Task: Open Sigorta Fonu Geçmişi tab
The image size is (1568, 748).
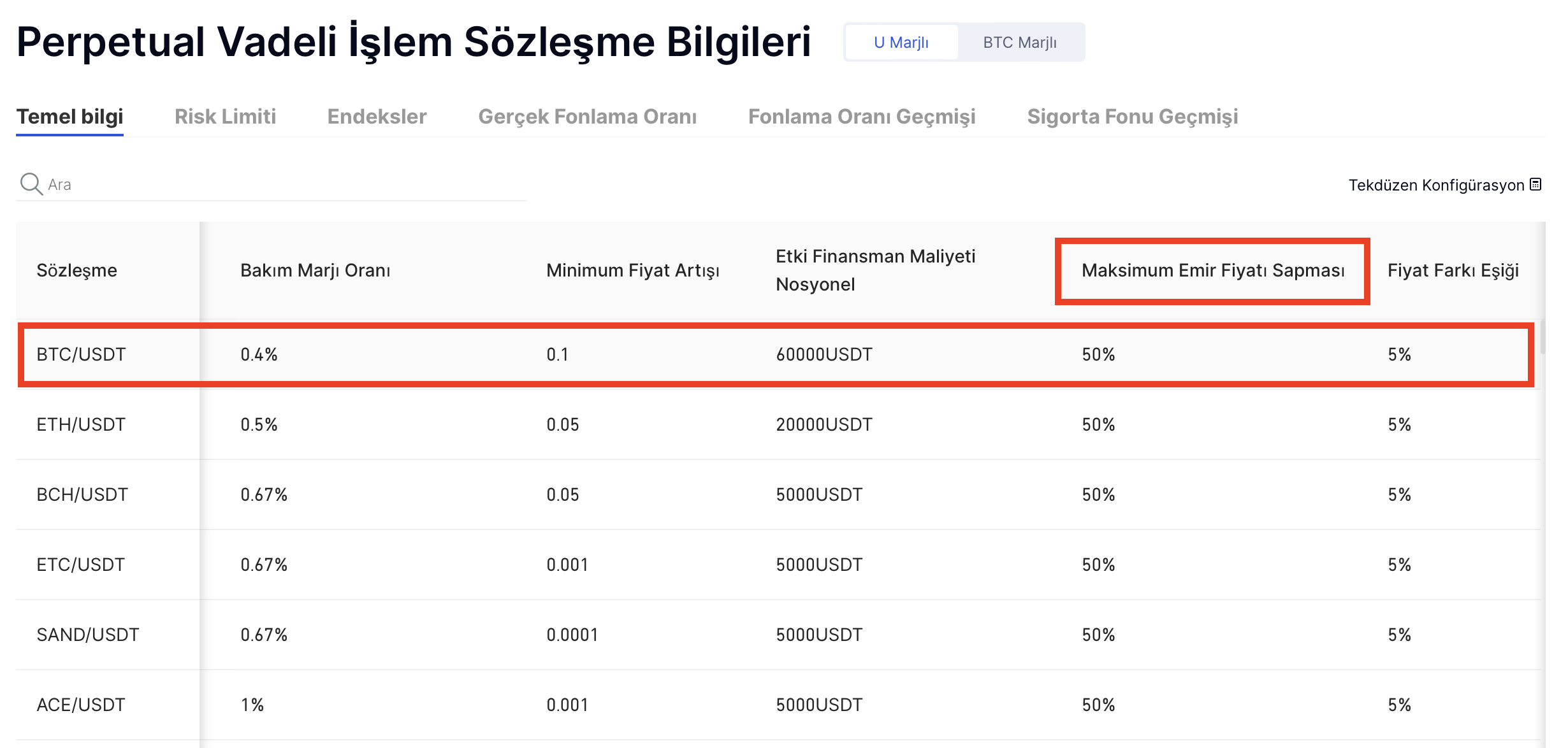Action: tap(1133, 117)
